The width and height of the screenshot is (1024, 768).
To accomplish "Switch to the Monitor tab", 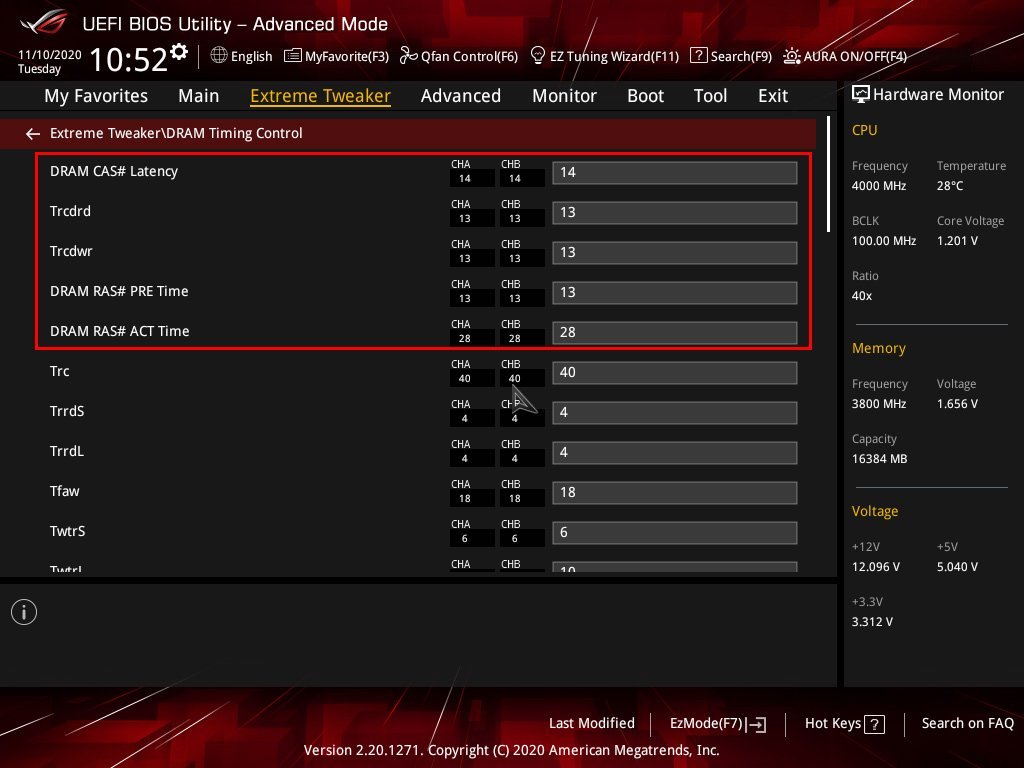I will (564, 96).
